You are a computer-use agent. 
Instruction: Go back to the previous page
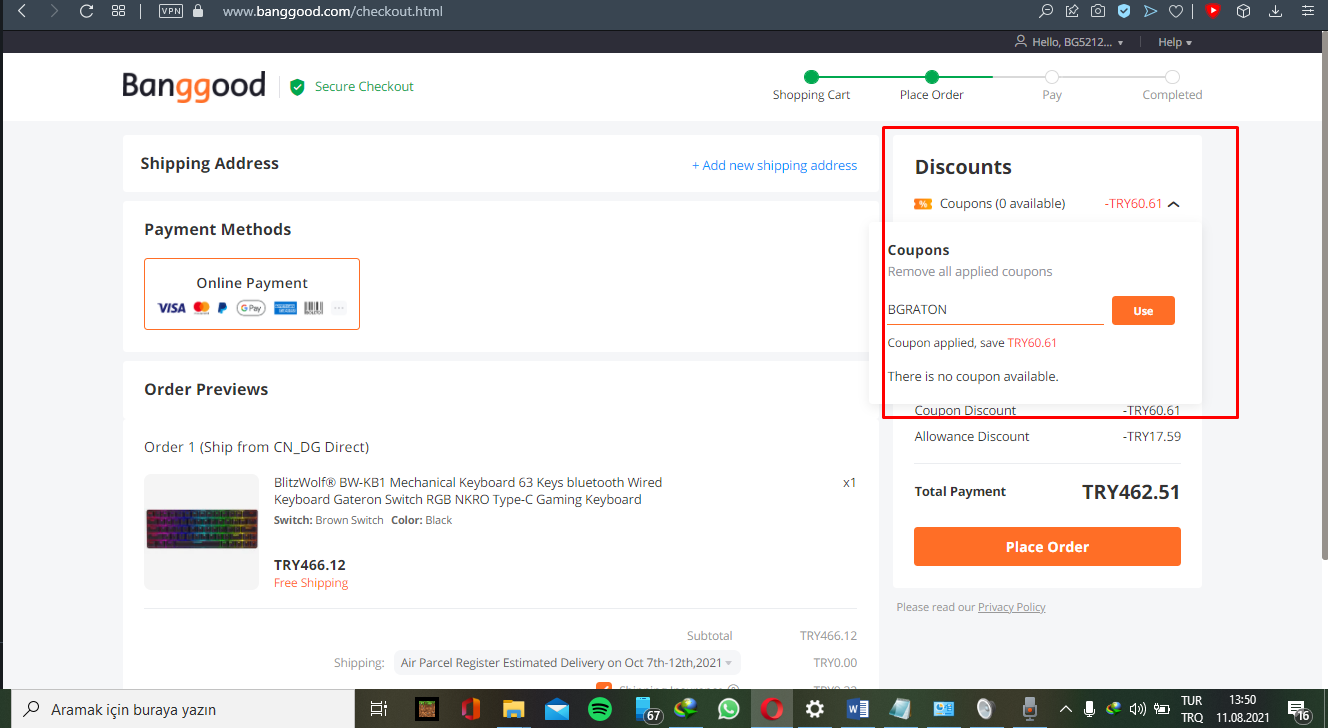pyautogui.click(x=22, y=12)
